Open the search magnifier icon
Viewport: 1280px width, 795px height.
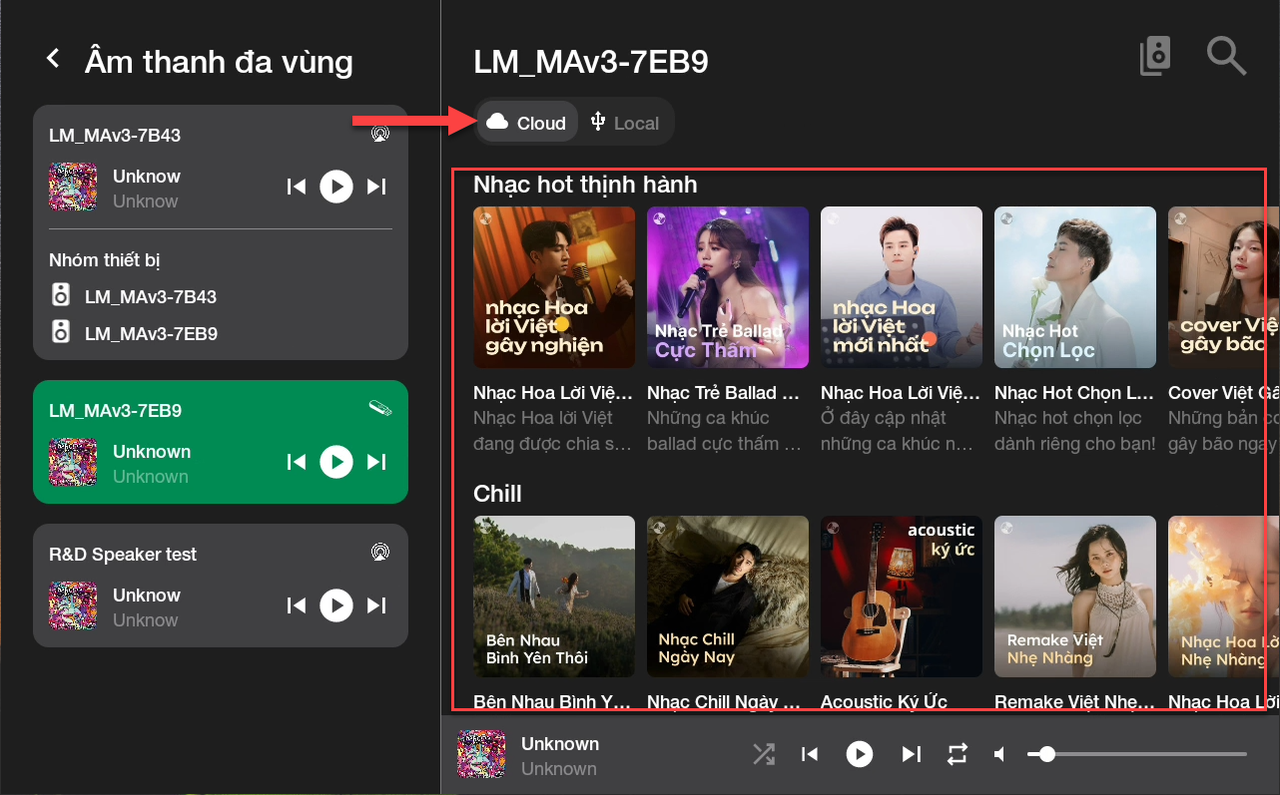point(1225,57)
